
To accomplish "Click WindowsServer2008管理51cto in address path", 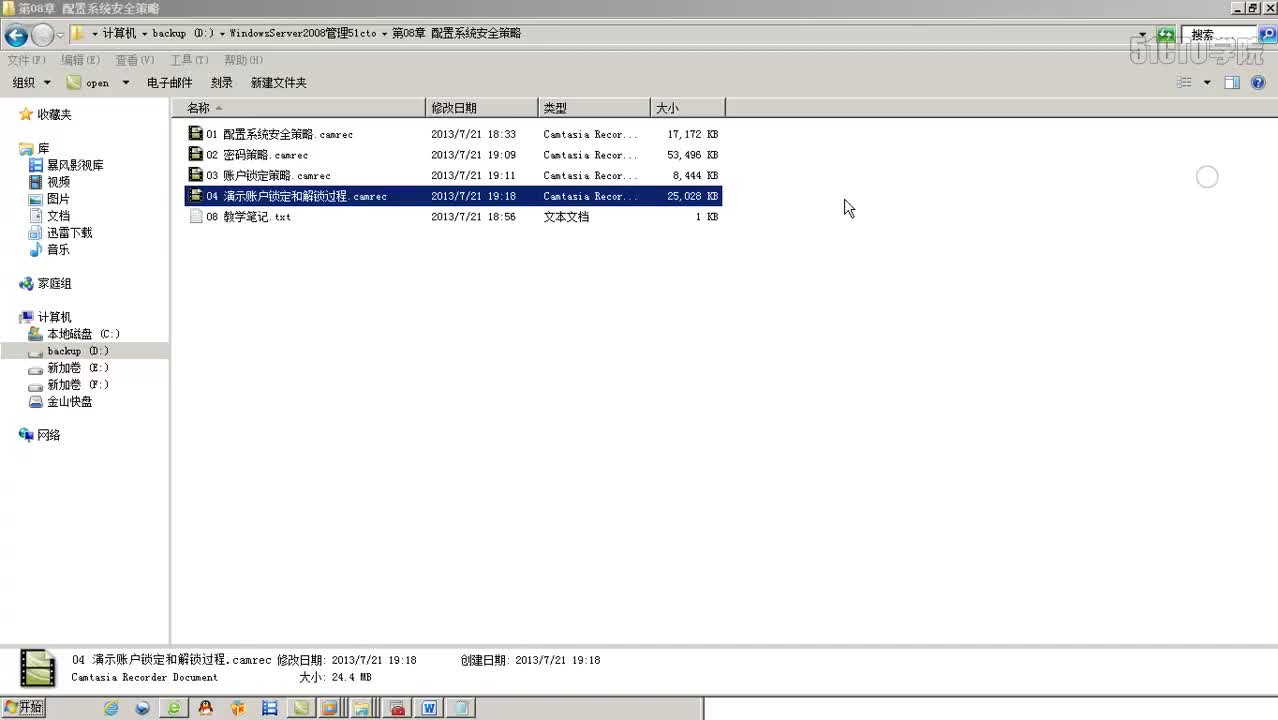I will [x=303, y=33].
